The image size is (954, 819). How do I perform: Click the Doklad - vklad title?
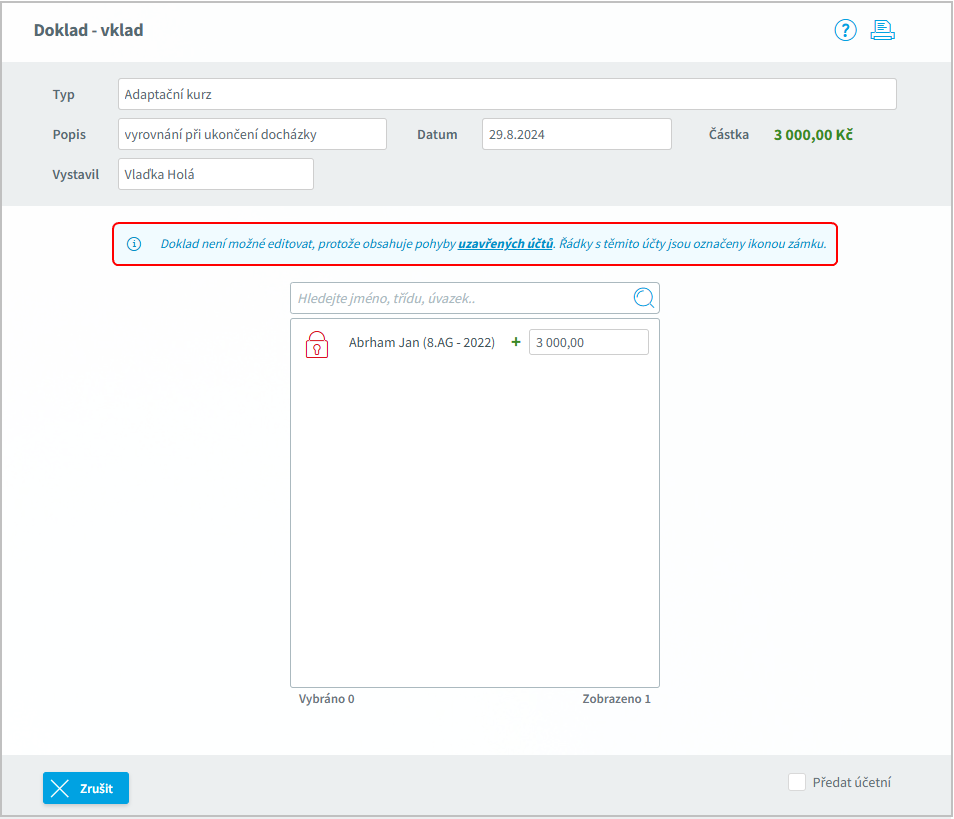click(88, 30)
